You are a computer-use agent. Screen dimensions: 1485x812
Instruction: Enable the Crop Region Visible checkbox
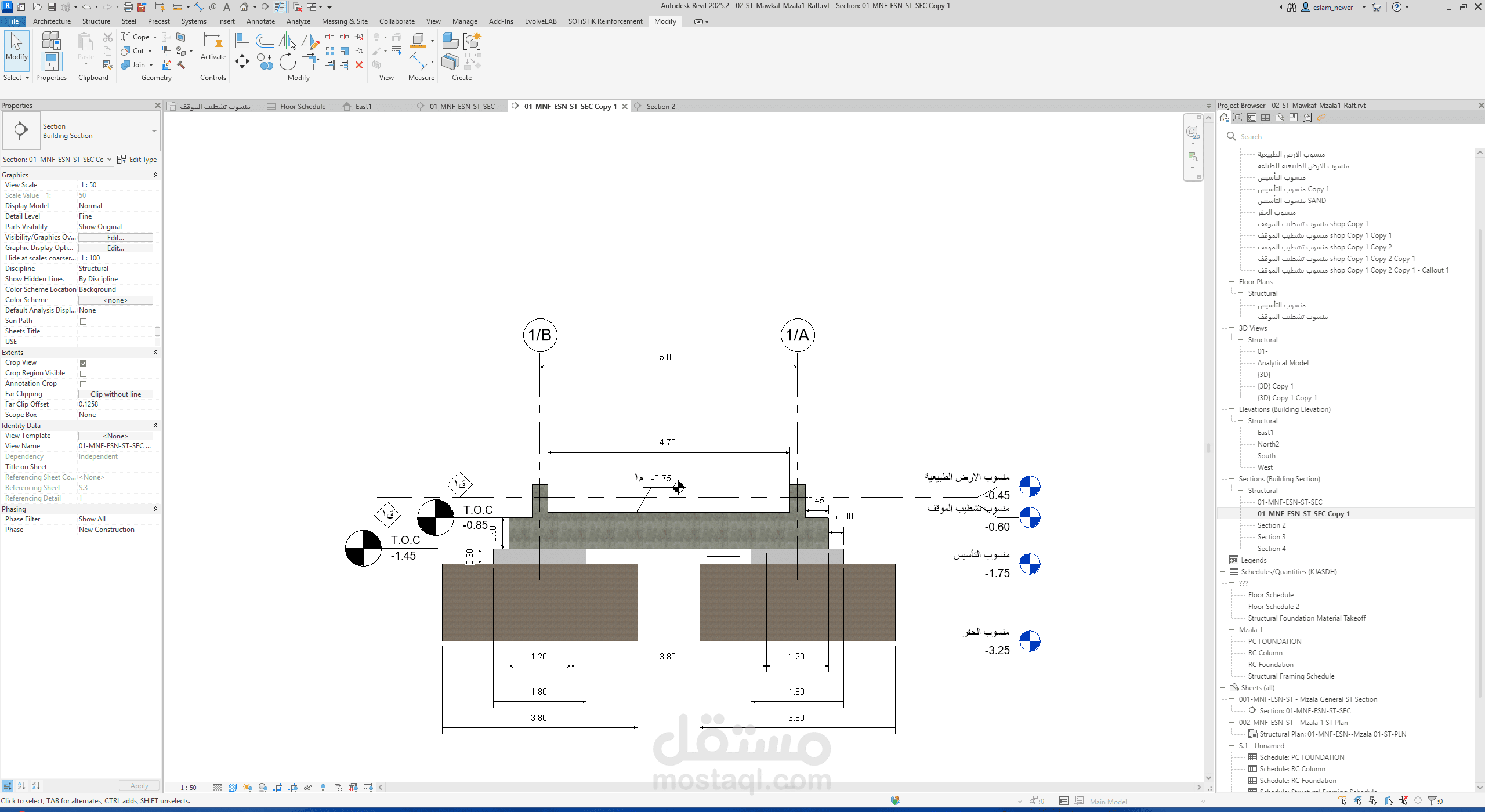click(83, 374)
